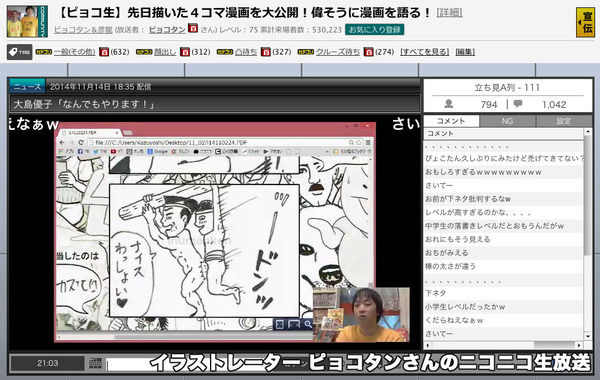600x380 pixels.
Task: Open the 詳細 details link
Action: (x=449, y=13)
